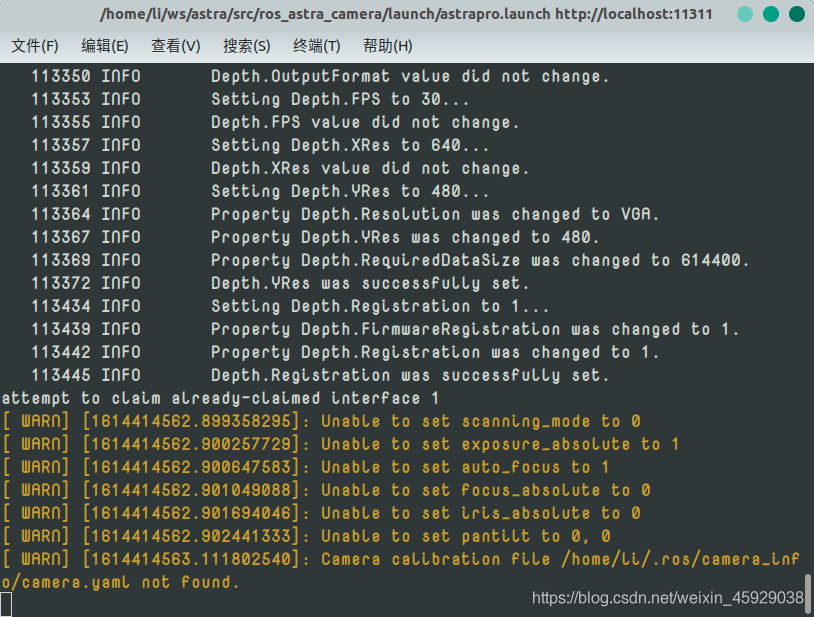This screenshot has width=814, height=617.
Task: Select the 'Unable to set scanning_mode' warning
Action: point(321,421)
